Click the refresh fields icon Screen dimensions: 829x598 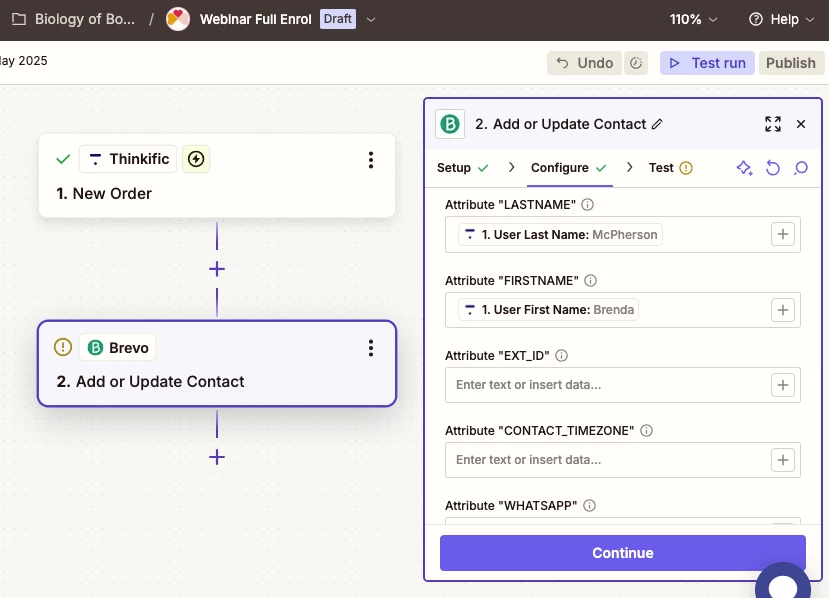pos(773,168)
